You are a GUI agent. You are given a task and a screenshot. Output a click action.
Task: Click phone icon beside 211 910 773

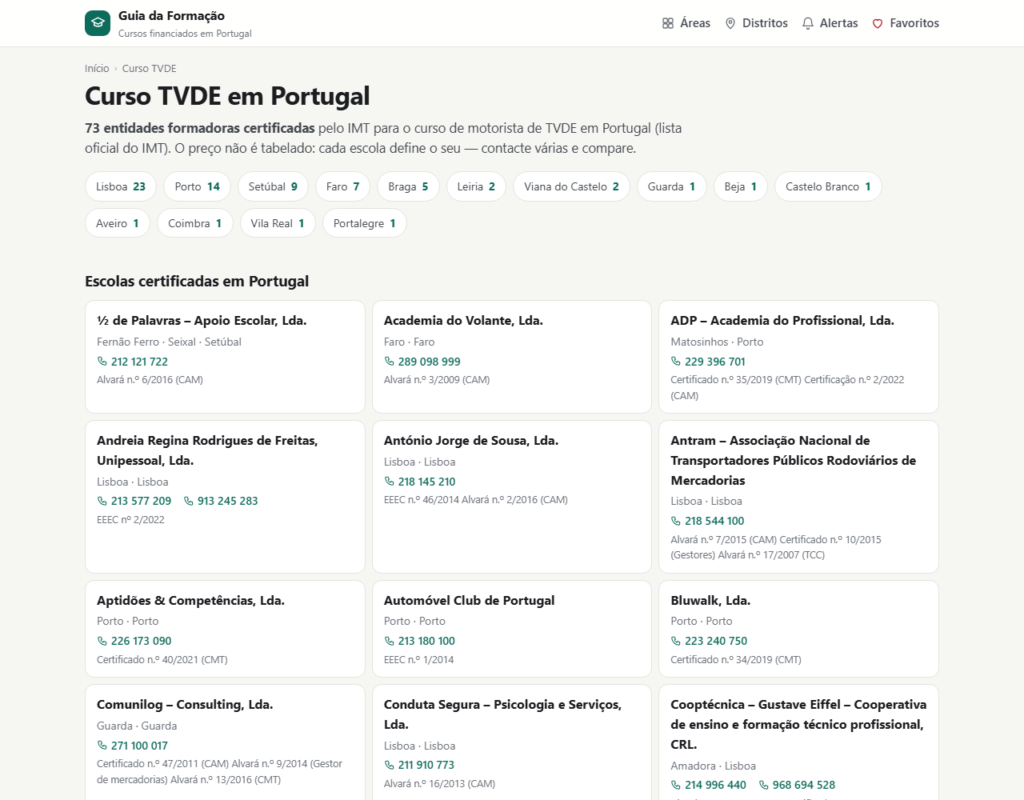pyautogui.click(x=389, y=765)
